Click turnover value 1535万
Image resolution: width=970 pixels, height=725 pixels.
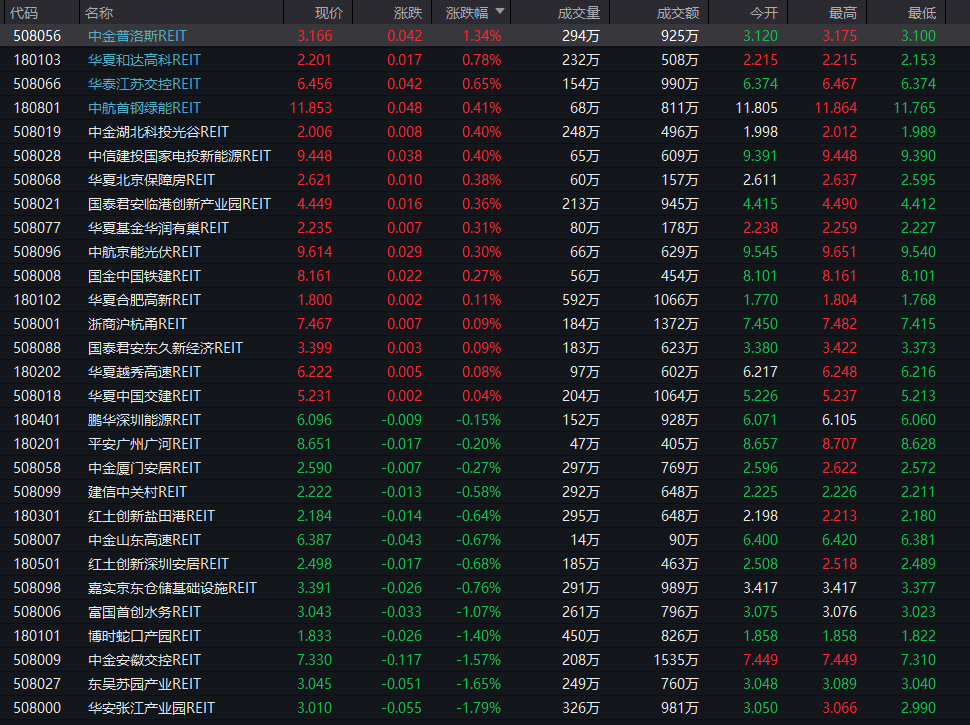(x=676, y=660)
